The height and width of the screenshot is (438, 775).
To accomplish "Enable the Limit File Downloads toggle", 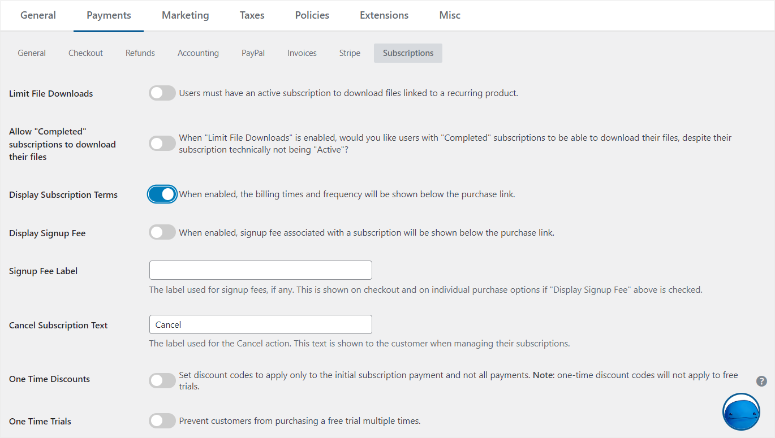I will point(162,93).
